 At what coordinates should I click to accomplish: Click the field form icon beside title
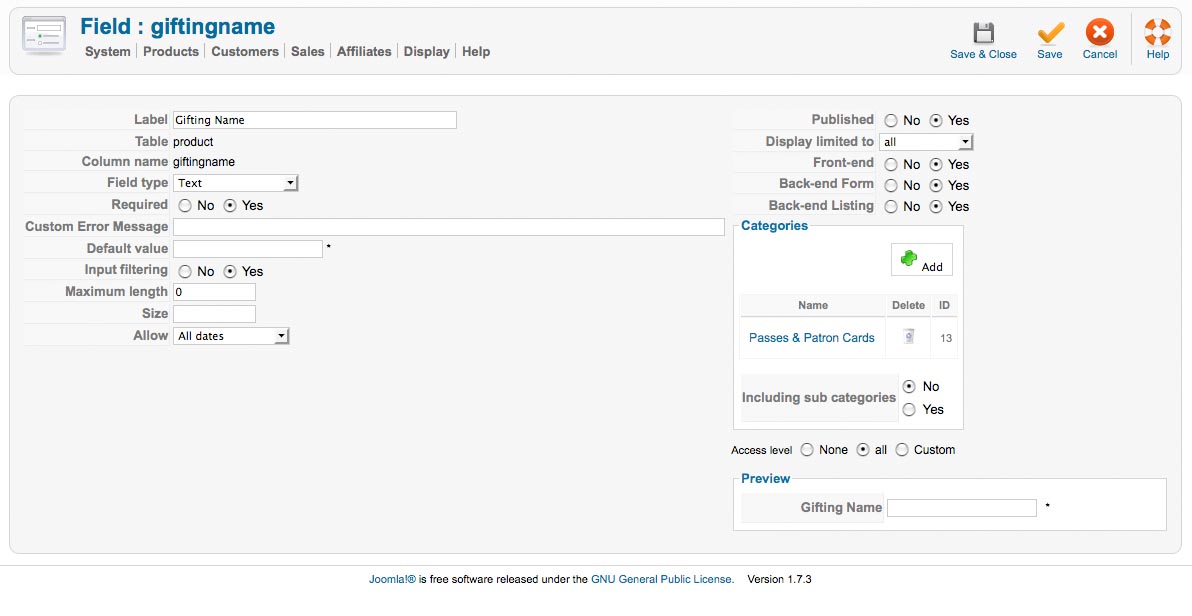pos(43,36)
